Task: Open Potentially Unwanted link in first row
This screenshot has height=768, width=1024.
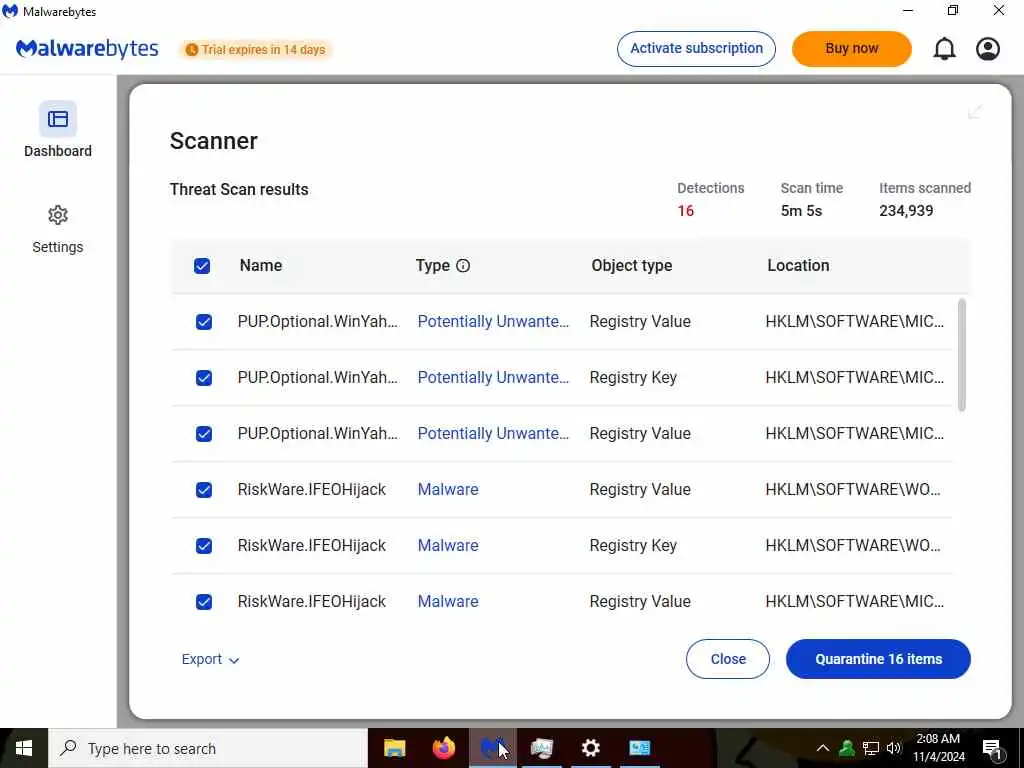Action: pos(493,321)
